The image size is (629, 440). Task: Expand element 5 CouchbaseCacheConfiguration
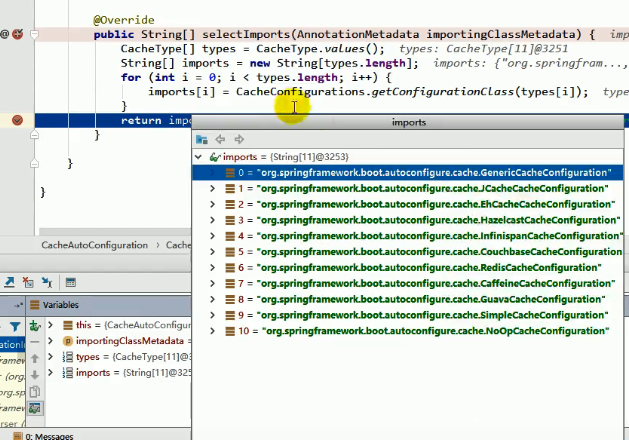pyautogui.click(x=213, y=252)
